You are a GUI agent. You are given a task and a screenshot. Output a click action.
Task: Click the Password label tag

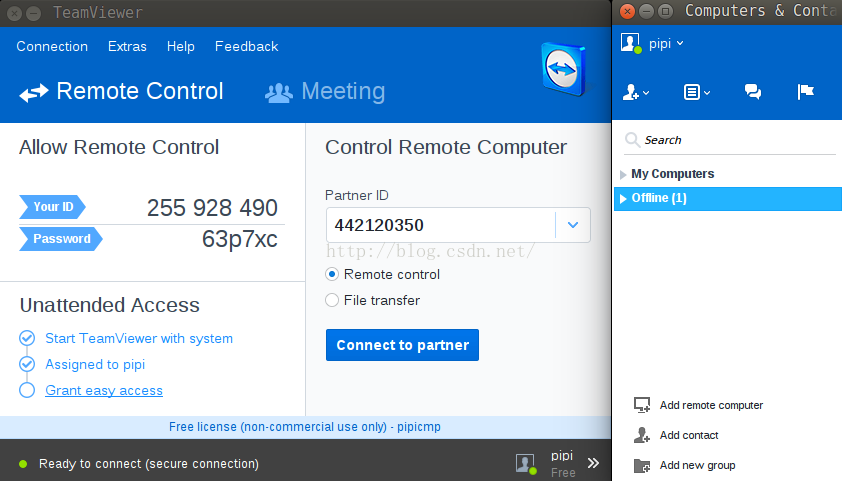tap(61, 239)
